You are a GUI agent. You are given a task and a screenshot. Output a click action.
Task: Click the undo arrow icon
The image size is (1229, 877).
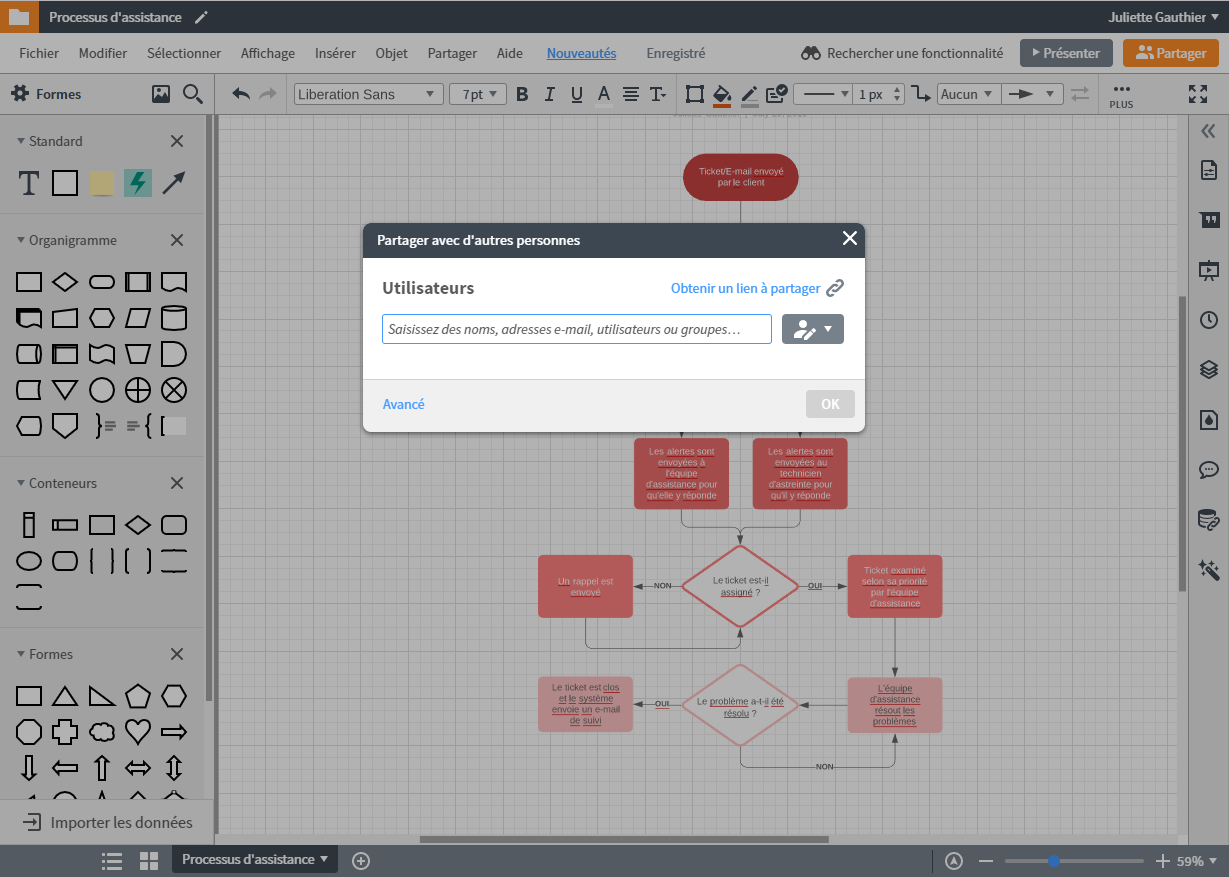coord(241,94)
